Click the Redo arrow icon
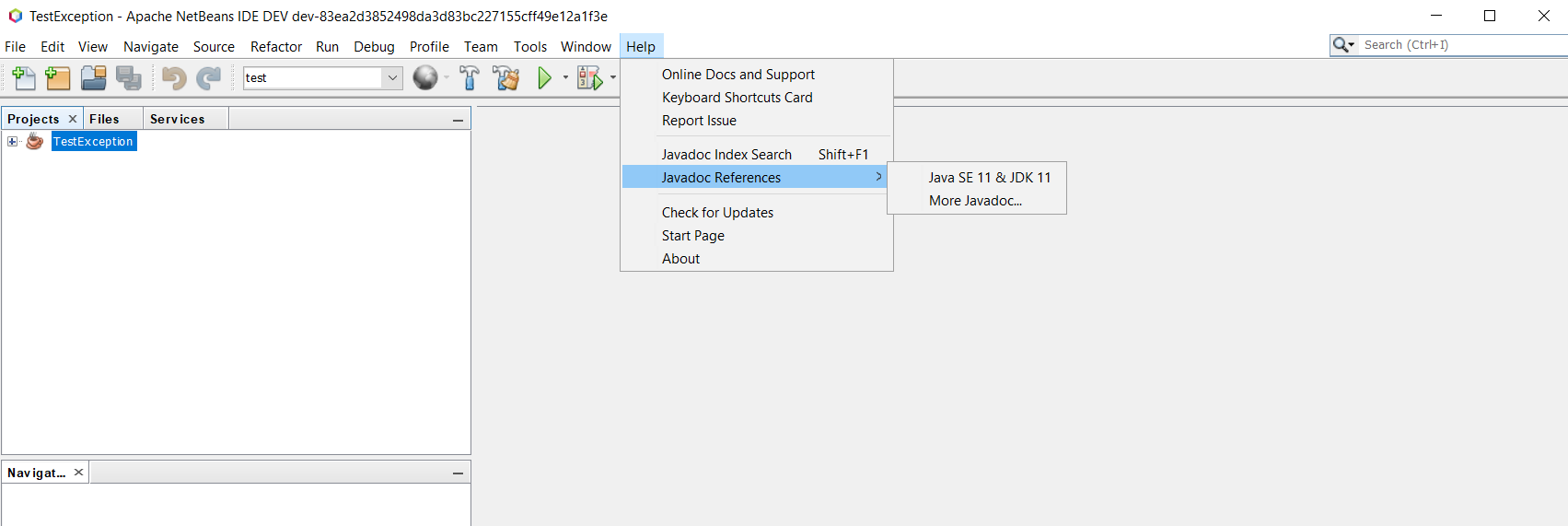This screenshot has height=526, width=1568. (x=209, y=78)
